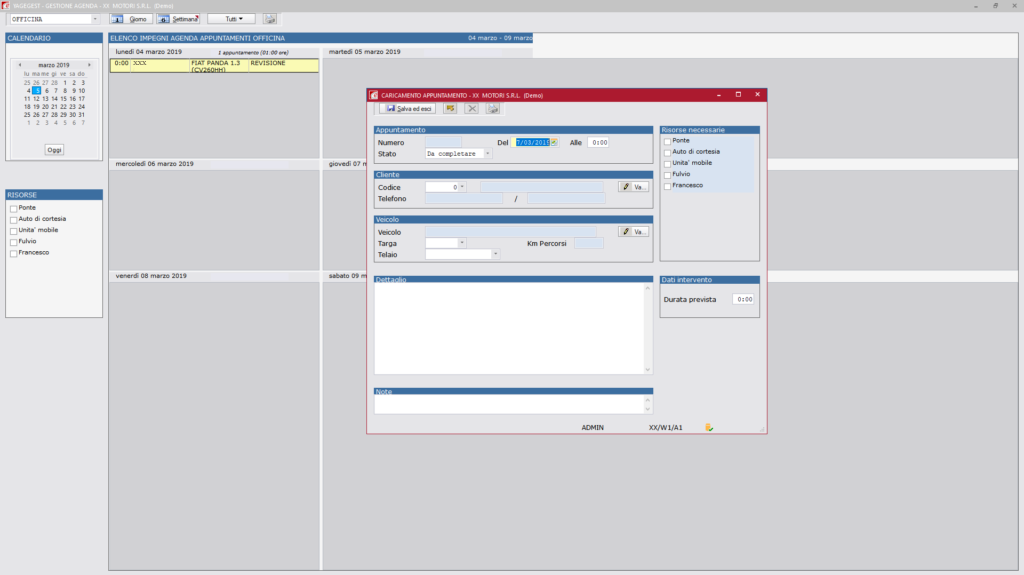Expand the Telaio dropdown list
This screenshot has width=1024, height=575.
pyautogui.click(x=495, y=254)
